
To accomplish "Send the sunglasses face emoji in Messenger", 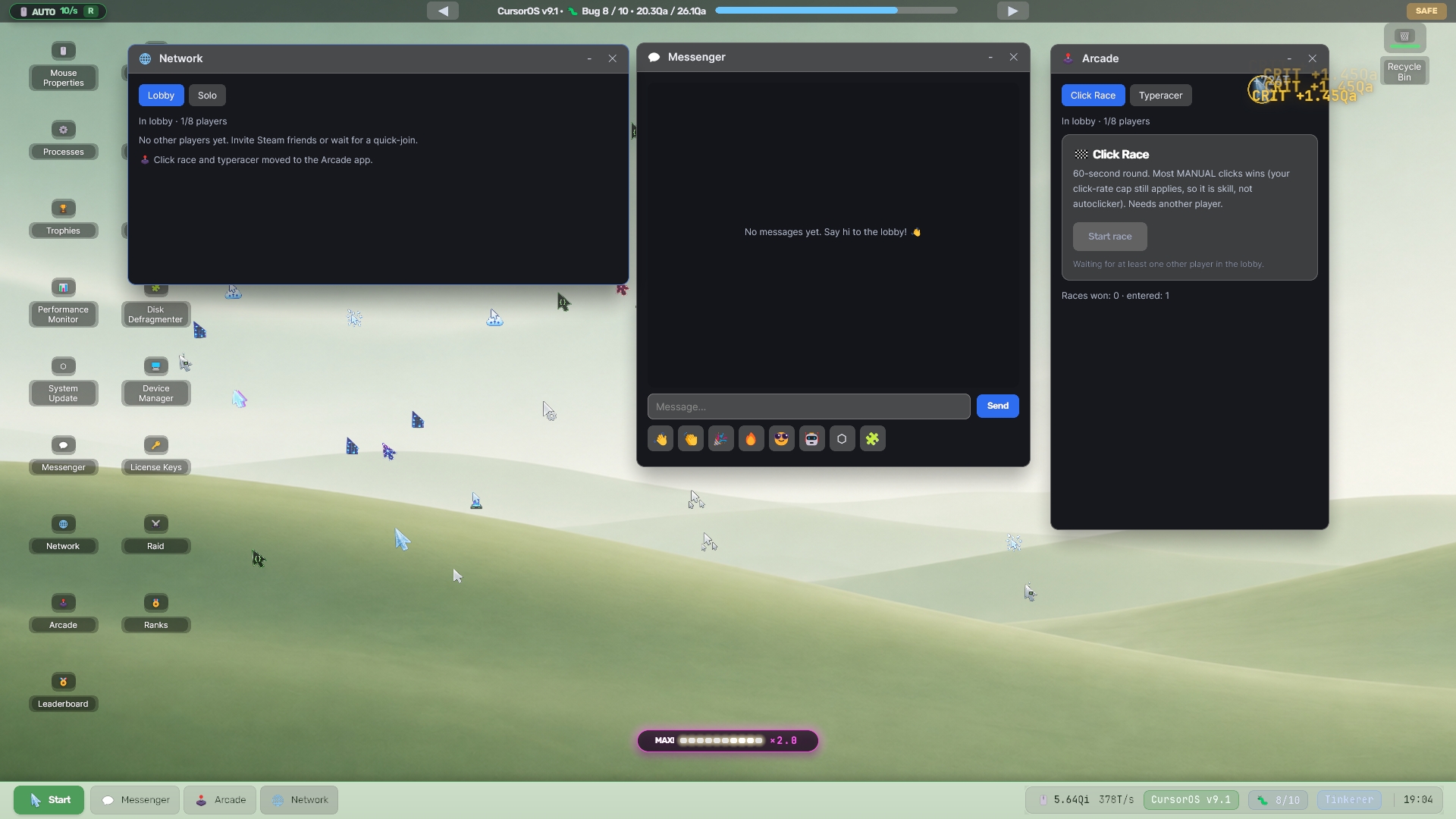I will [782, 439].
